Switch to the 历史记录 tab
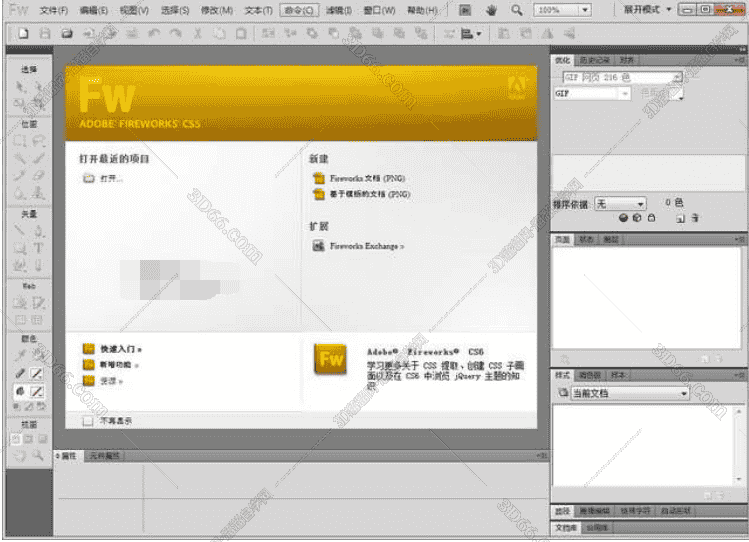749x542 pixels. pos(594,60)
